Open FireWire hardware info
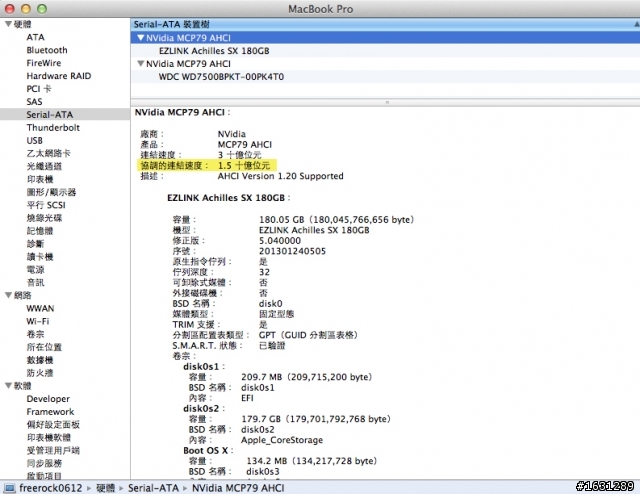Screen dimensions: 640x494 44,63
